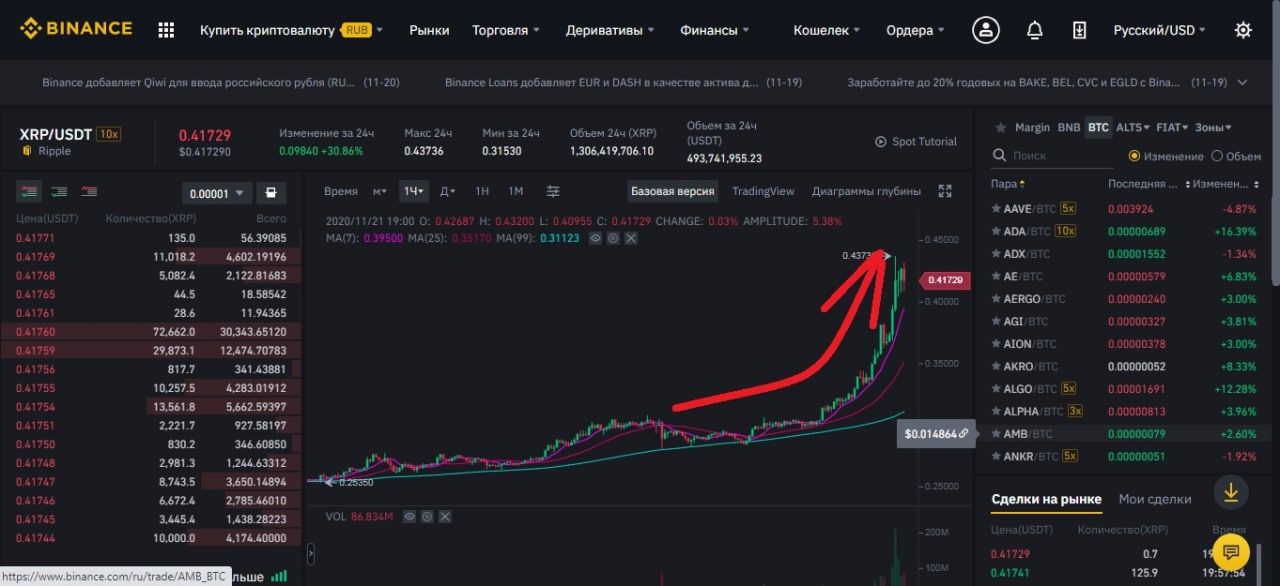Open the Деривативы dropdown menu

coord(610,30)
